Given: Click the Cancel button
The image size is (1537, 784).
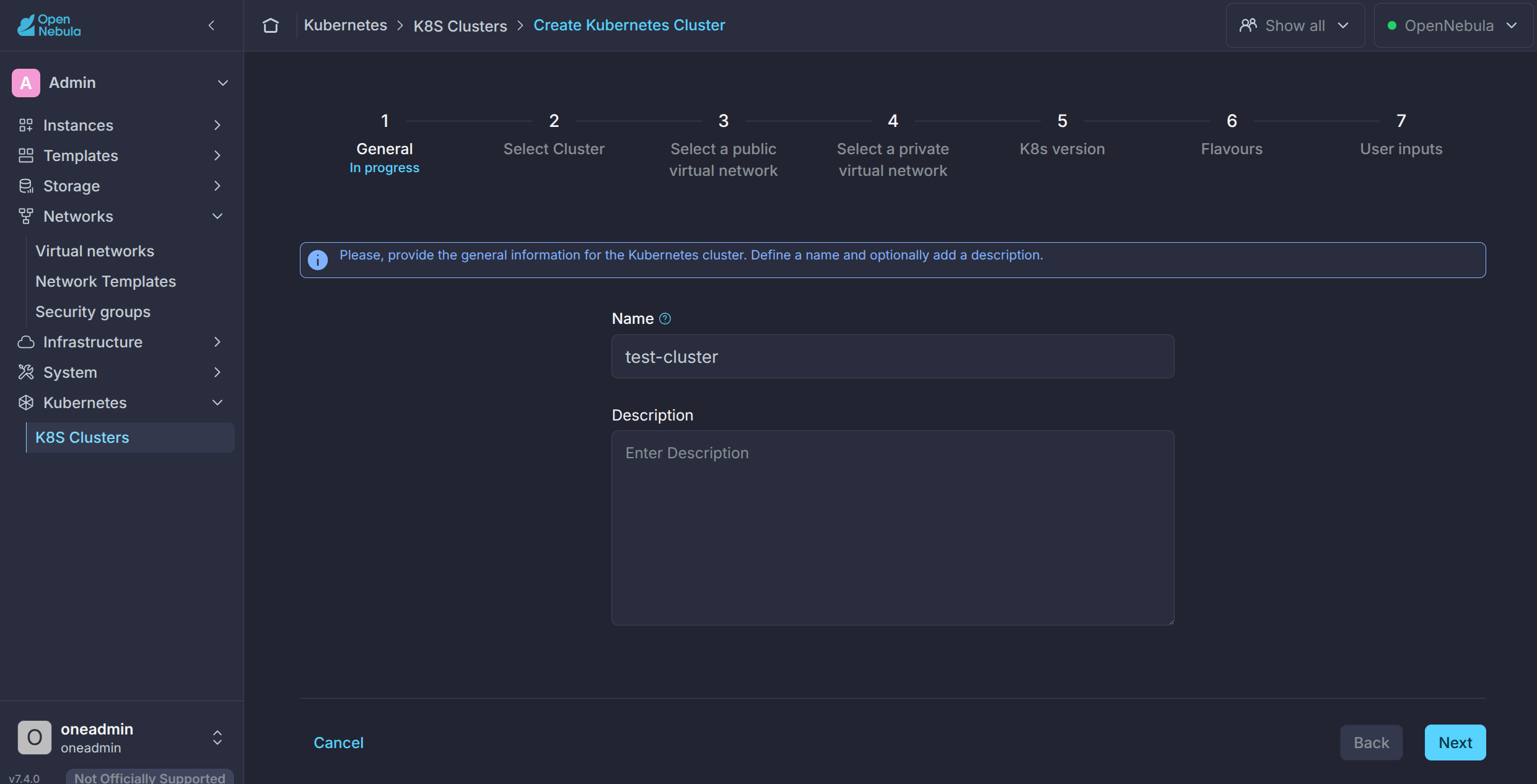Looking at the screenshot, I should click(x=338, y=743).
